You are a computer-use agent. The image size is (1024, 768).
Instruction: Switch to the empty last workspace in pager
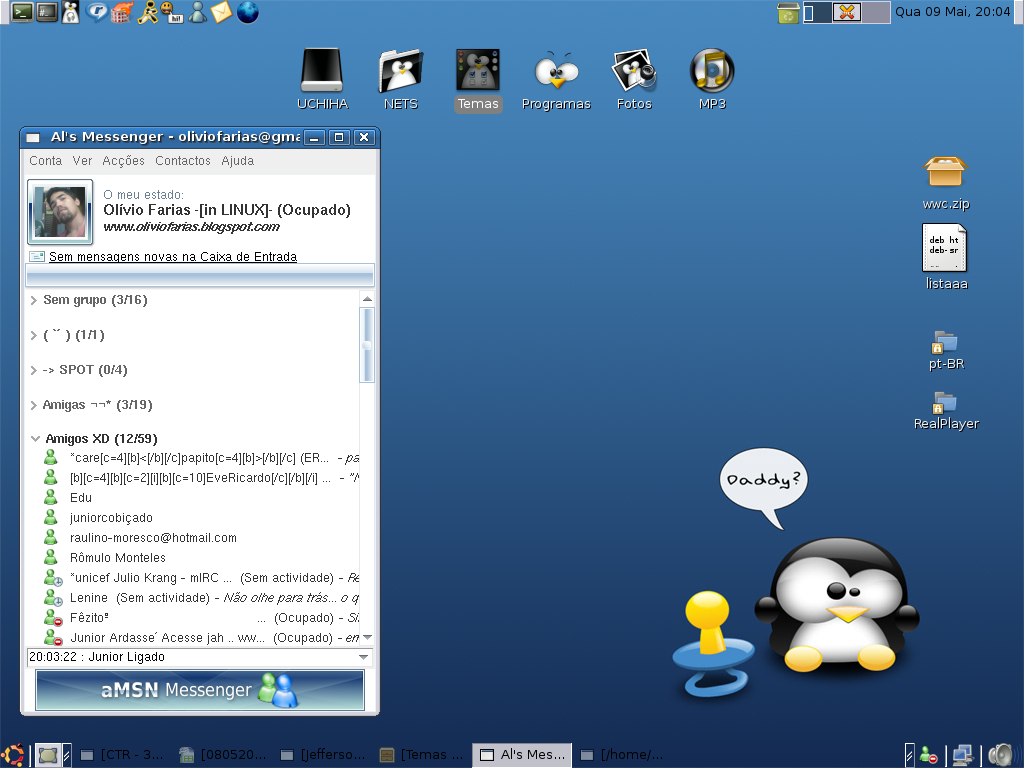[876, 12]
